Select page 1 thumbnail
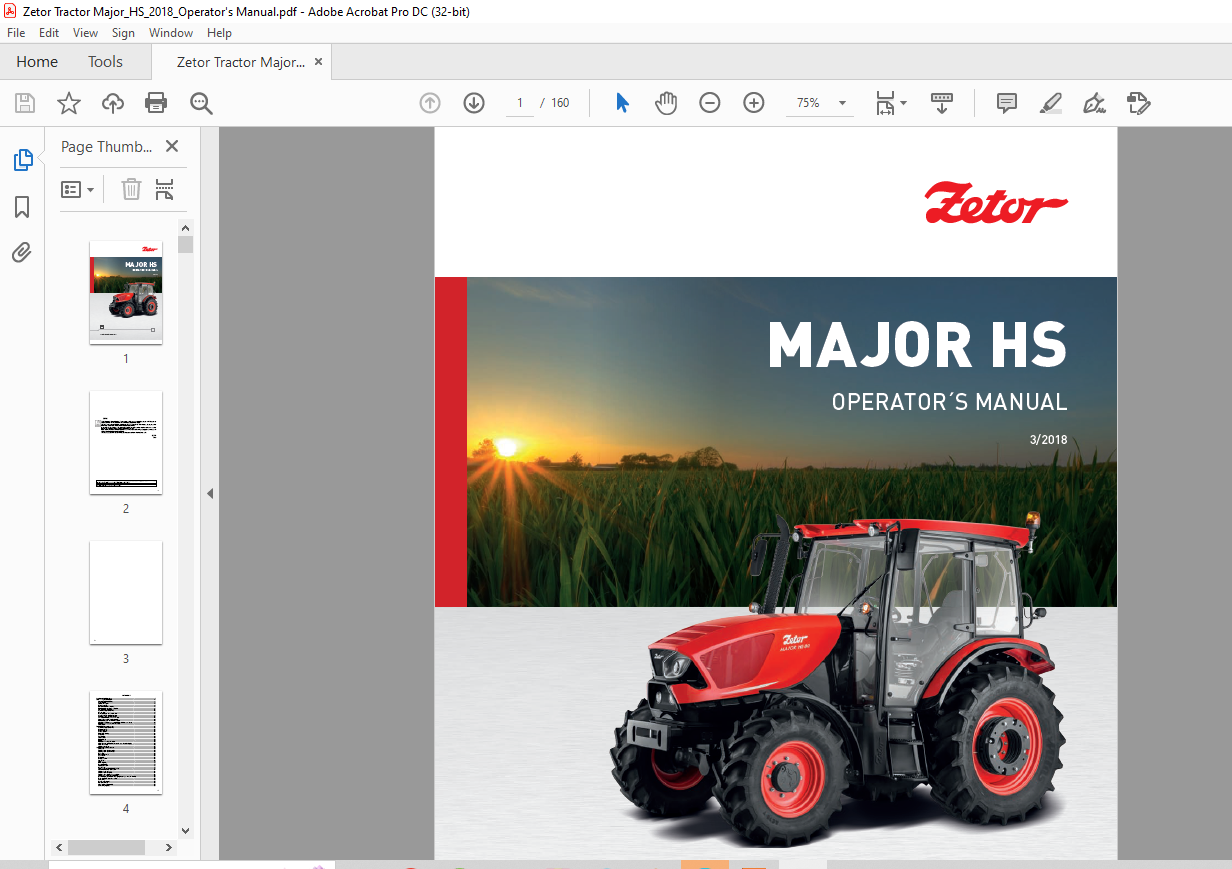 126,292
